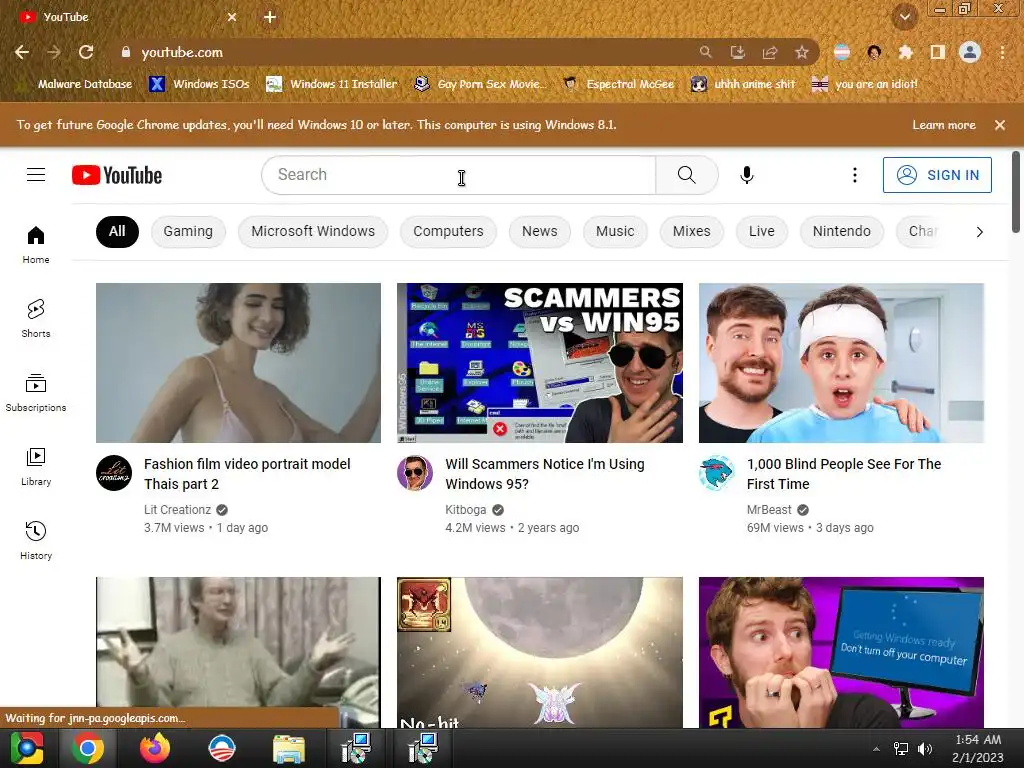This screenshot has width=1024, height=768.
Task: Click browser forward arrow
Action: click(54, 52)
